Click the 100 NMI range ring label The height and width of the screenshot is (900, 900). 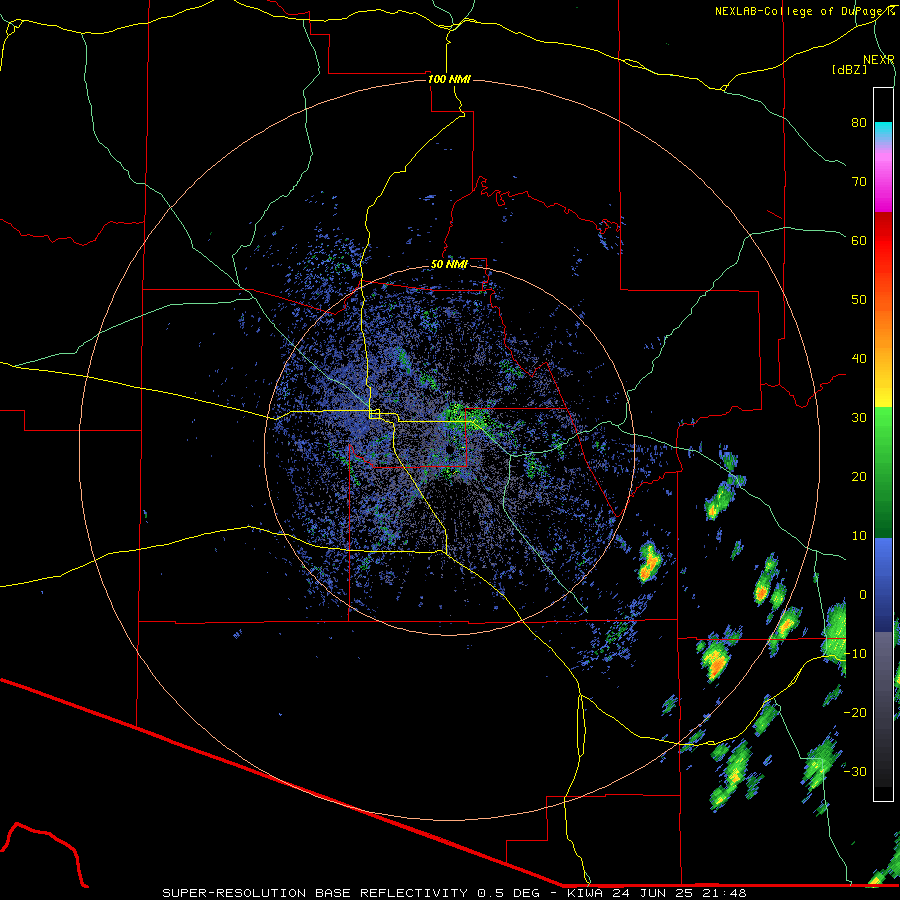pos(449,79)
